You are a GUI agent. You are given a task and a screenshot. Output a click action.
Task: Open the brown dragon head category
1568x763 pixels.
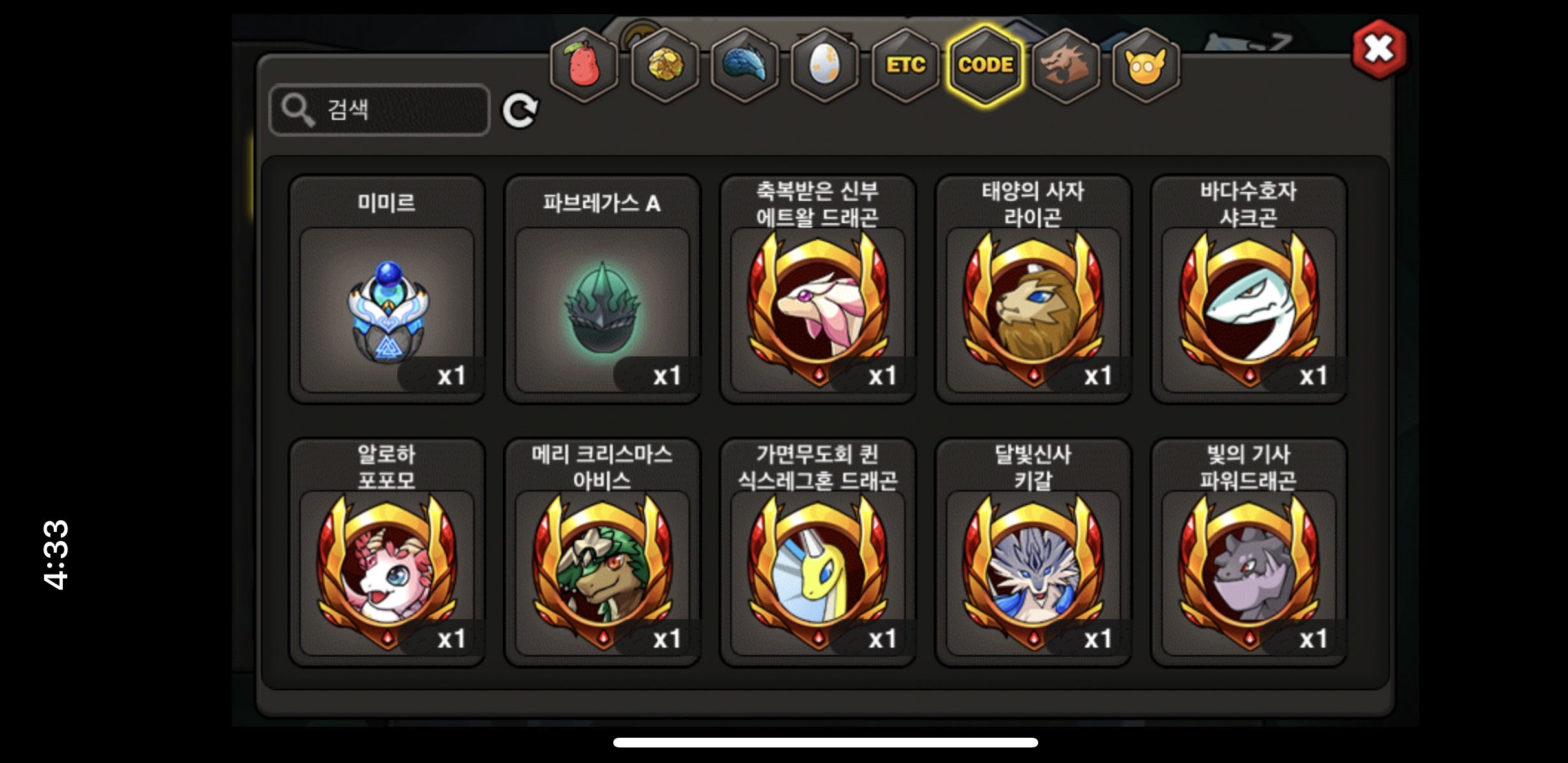pos(1065,65)
